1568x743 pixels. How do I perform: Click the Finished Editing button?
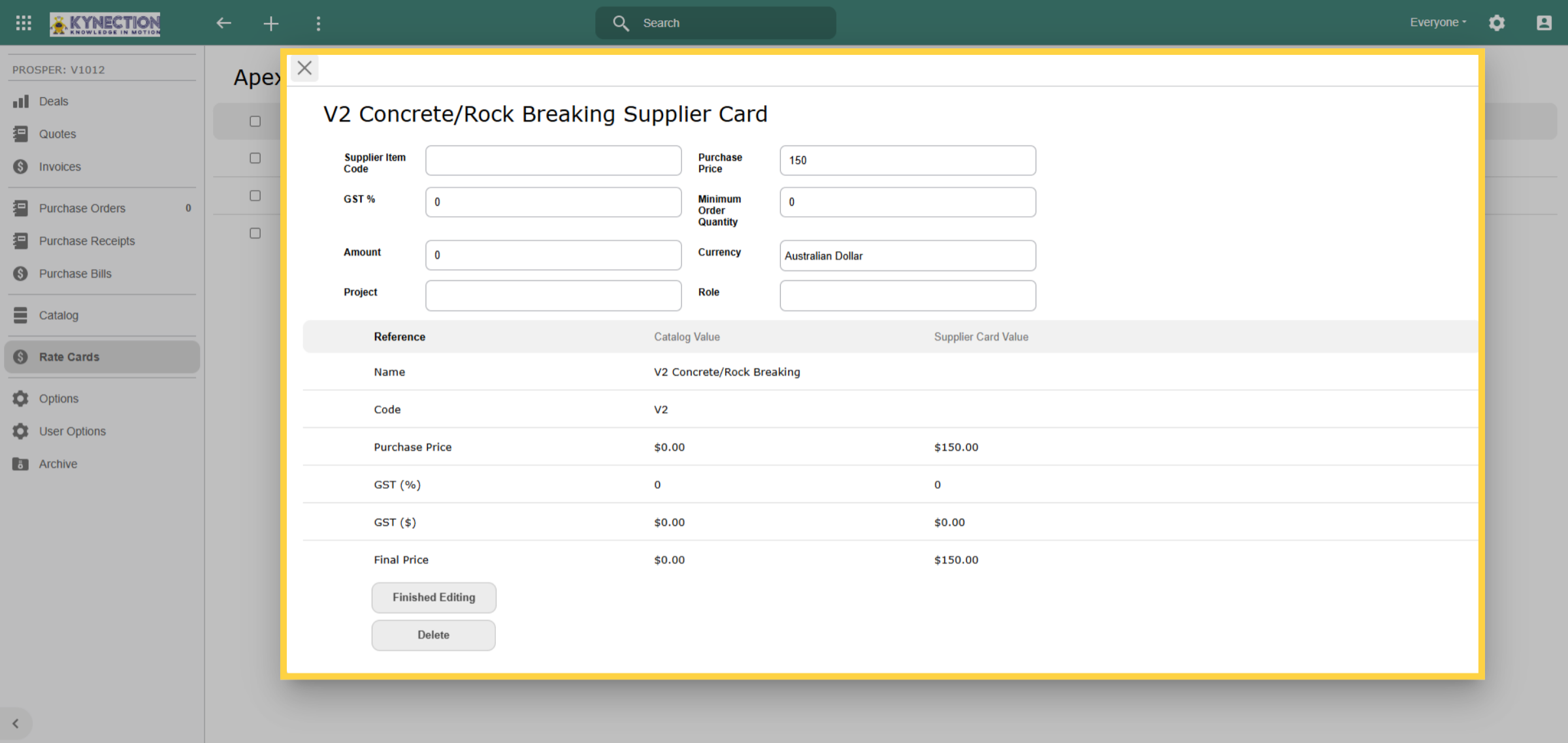[434, 597]
